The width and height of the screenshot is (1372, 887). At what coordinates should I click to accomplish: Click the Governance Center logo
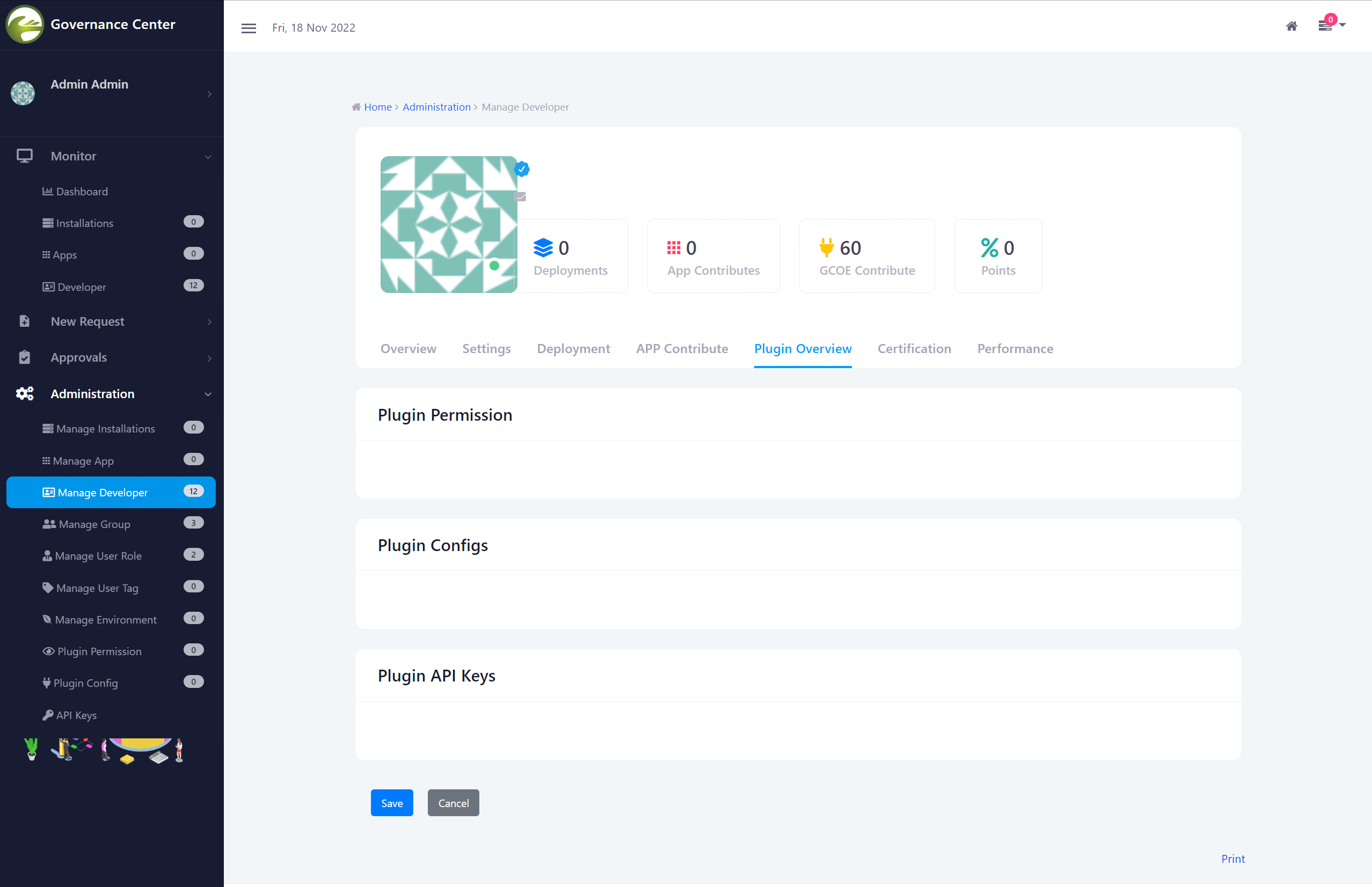24,24
